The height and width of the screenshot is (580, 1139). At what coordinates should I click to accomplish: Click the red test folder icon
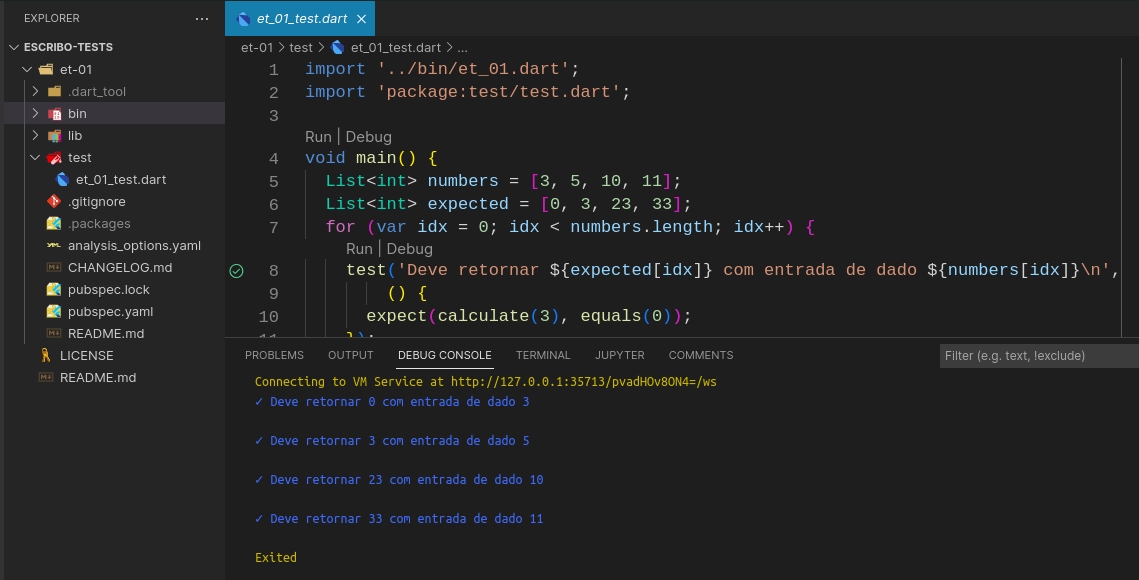[x=54, y=158]
